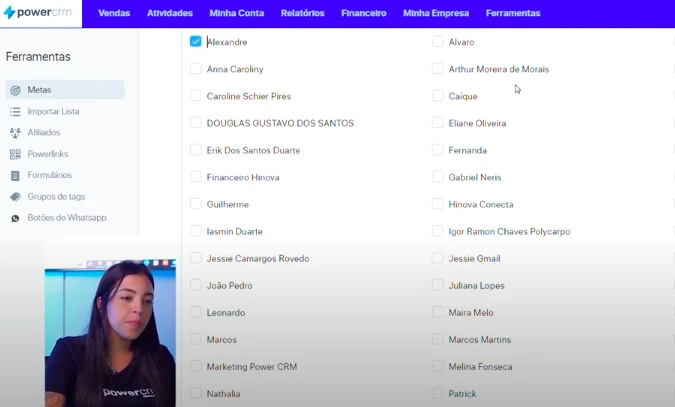Check the Arthur Moreira de Morais checkbox

tap(437, 68)
